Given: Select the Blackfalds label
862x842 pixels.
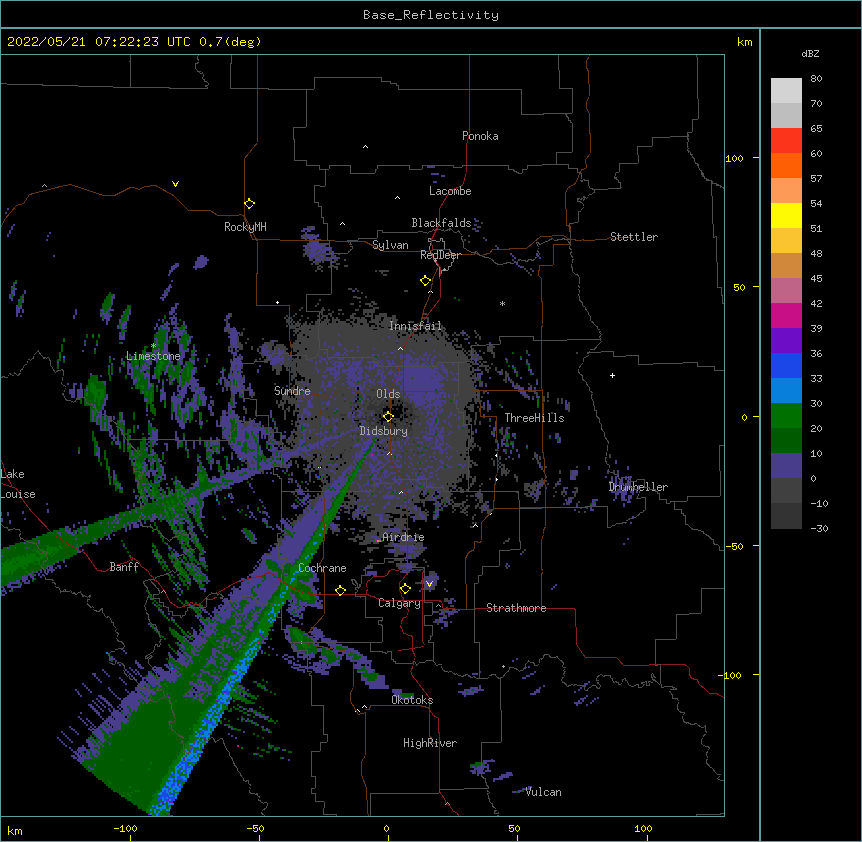Looking at the screenshot, I should (441, 223).
